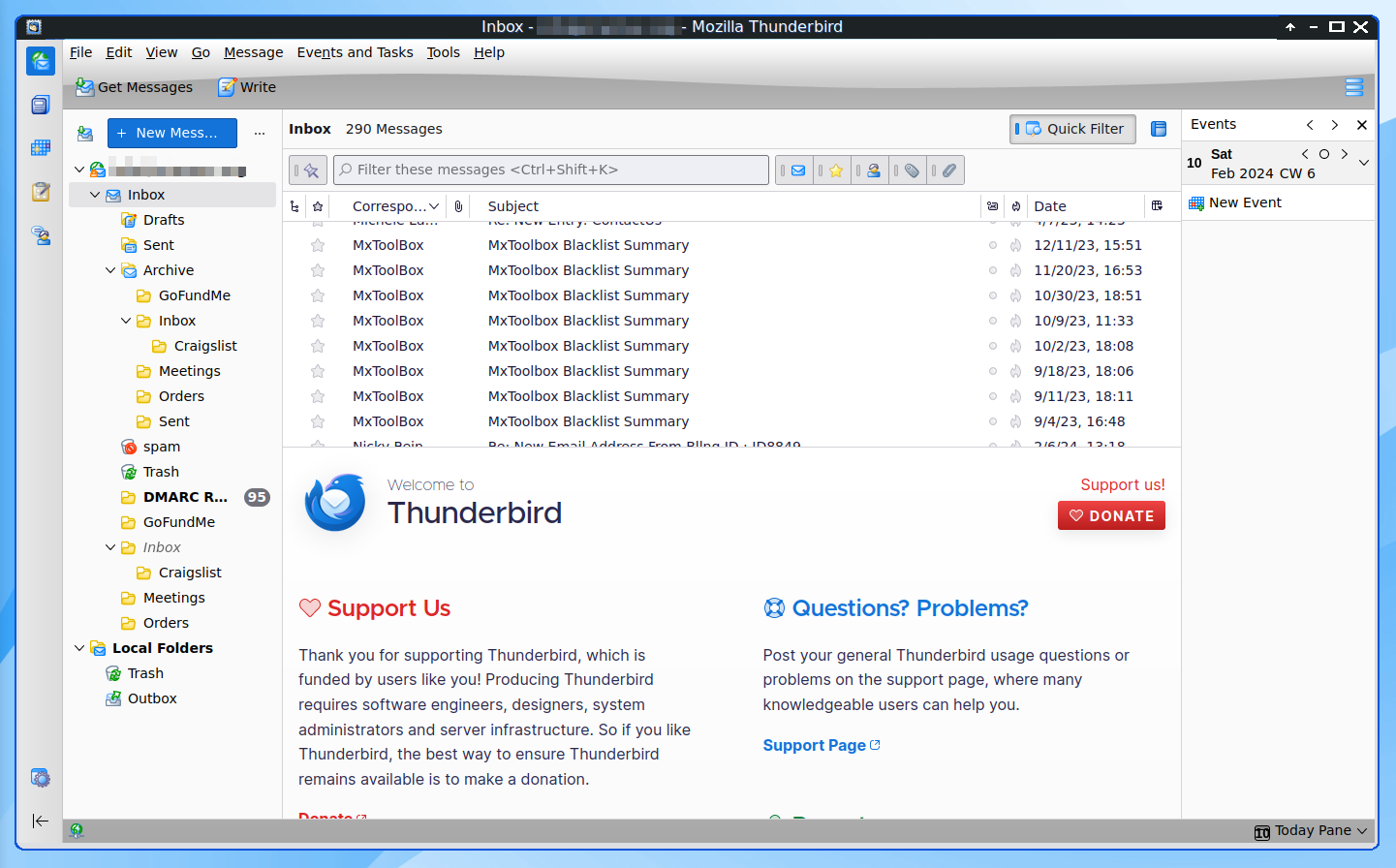Go to previous day in Events pane
This screenshot has width=1396, height=868.
[1305, 154]
